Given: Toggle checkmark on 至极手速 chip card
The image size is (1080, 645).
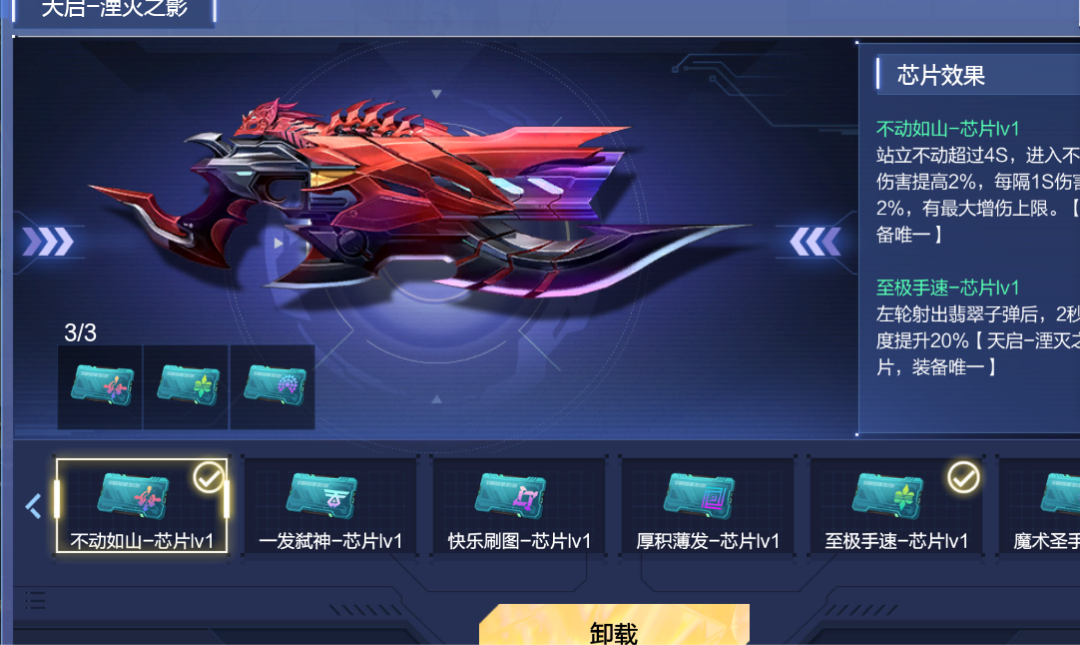Looking at the screenshot, I should (x=963, y=477).
